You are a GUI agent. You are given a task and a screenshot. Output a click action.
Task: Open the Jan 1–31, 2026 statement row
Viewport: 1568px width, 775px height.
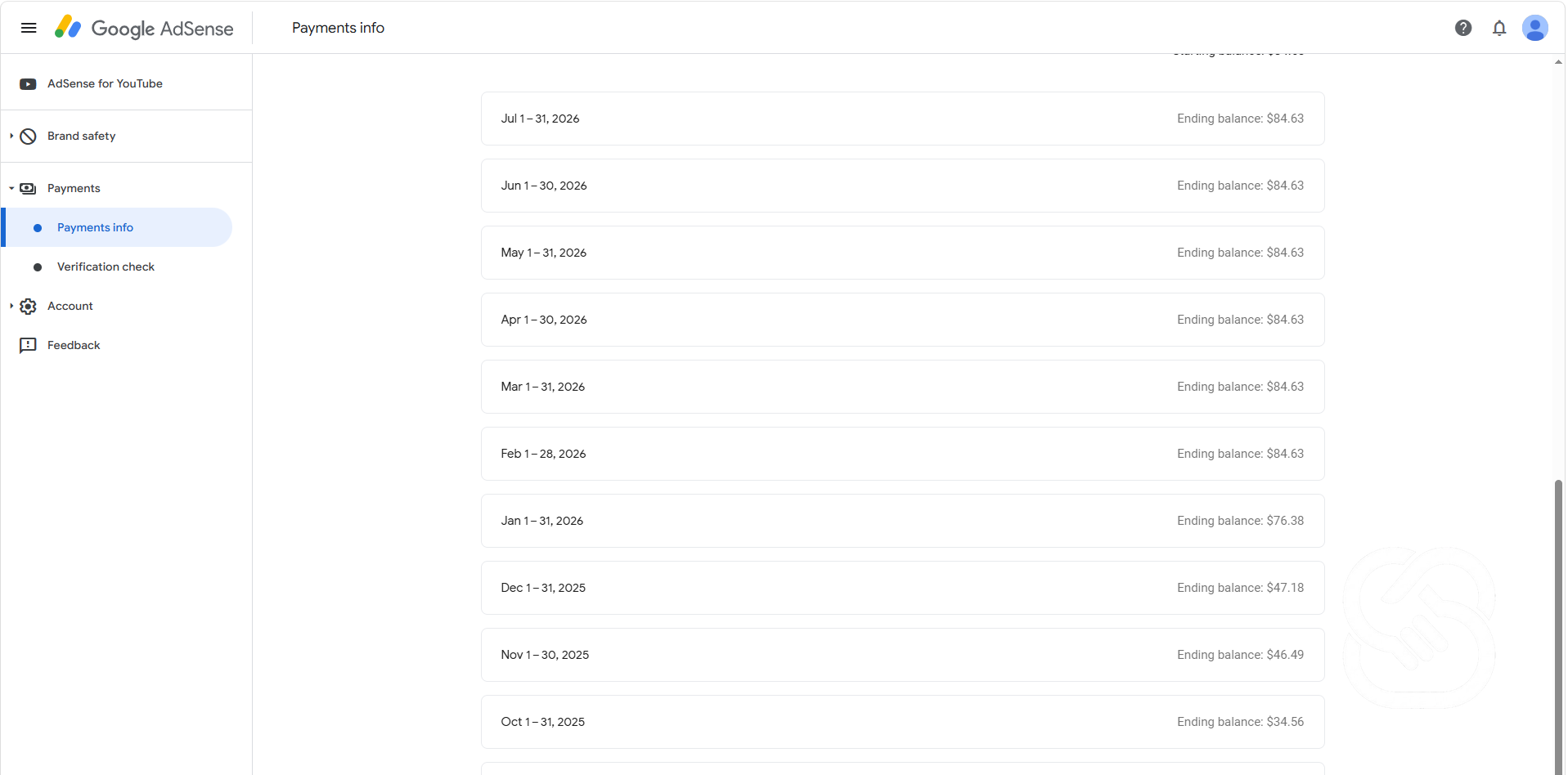903,521
